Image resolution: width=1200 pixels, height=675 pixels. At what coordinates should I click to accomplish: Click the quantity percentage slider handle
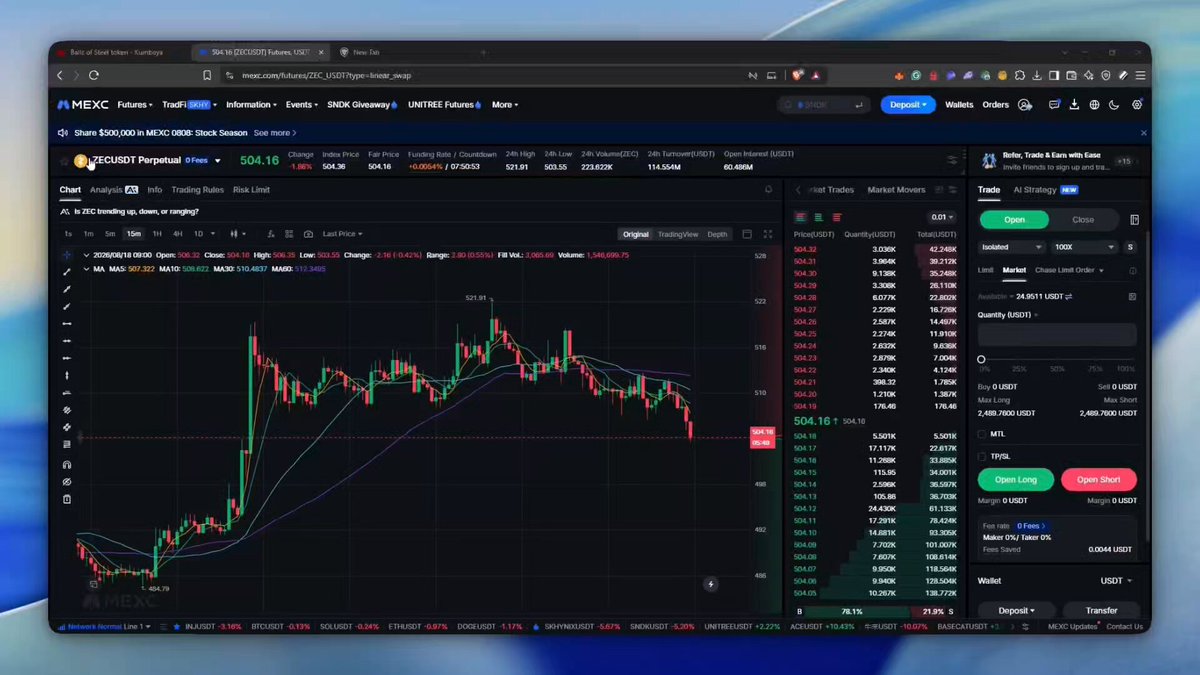[981, 359]
